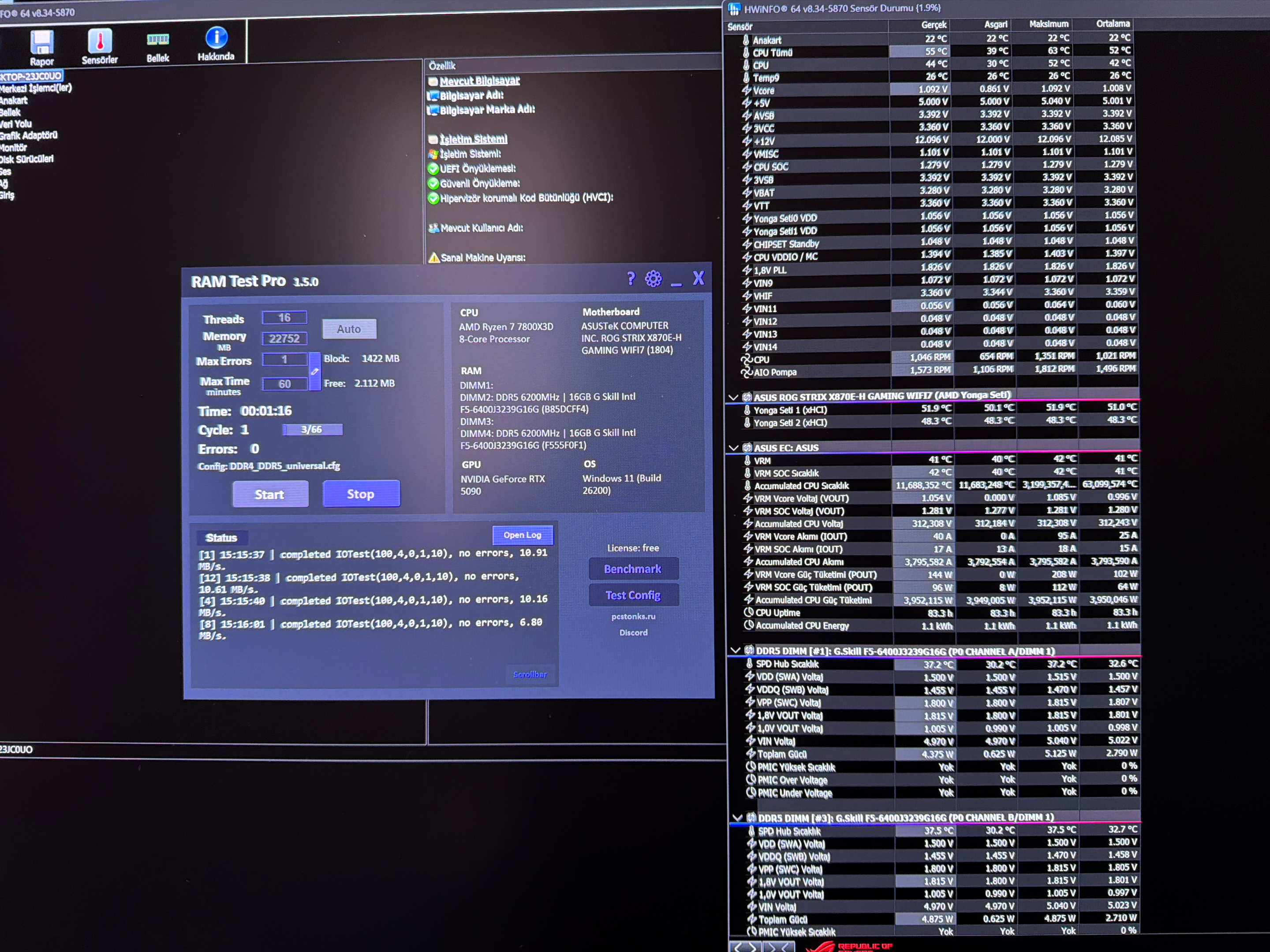Click the pencil edit icon beside Max Errors
The height and width of the screenshot is (952, 1270).
tap(314, 371)
